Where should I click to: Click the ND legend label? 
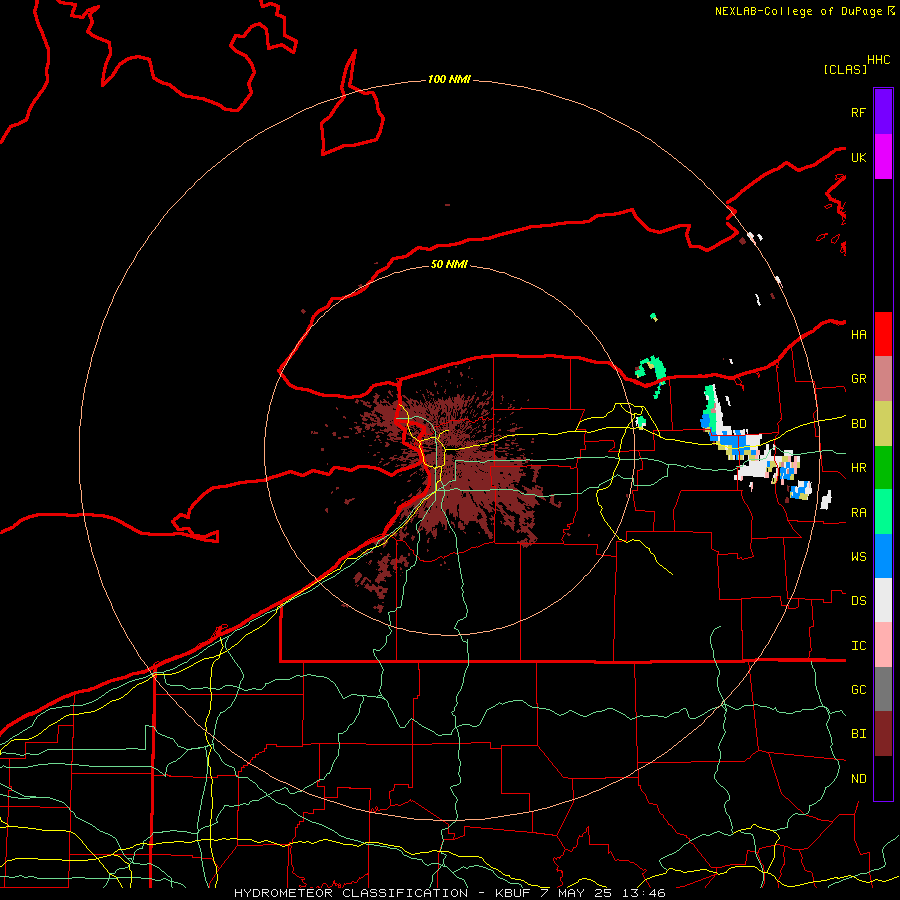pyautogui.click(x=858, y=779)
